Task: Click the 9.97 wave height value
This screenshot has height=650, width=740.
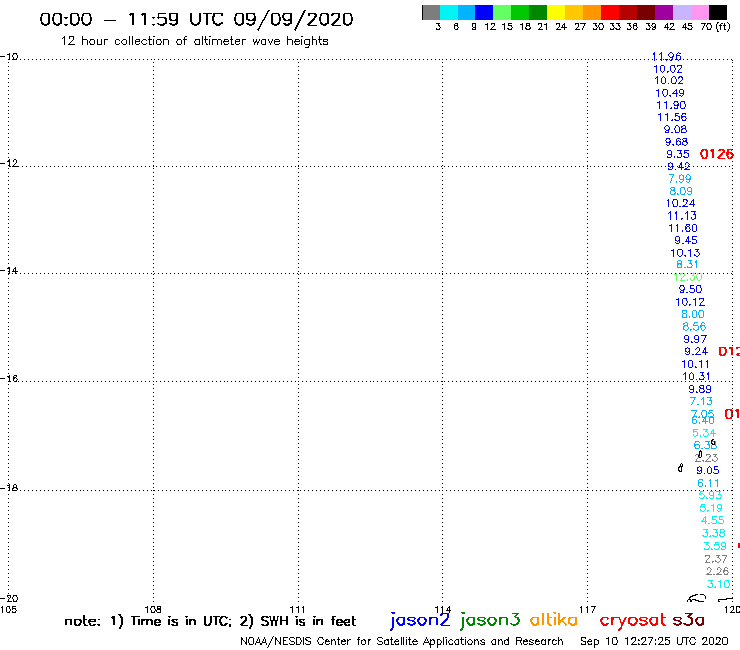Action: tap(695, 339)
